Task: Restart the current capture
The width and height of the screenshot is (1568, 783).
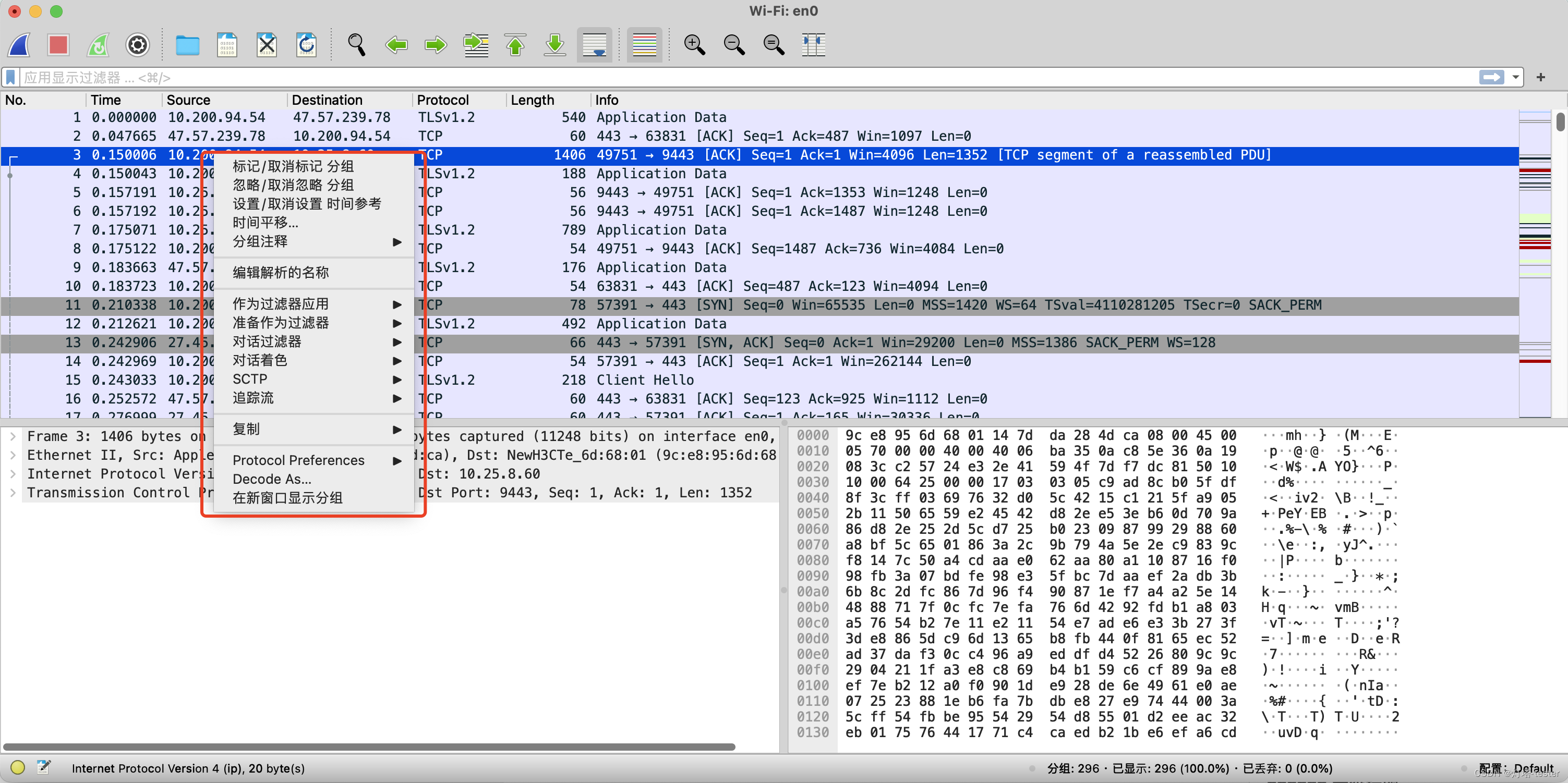Action: pos(98,44)
